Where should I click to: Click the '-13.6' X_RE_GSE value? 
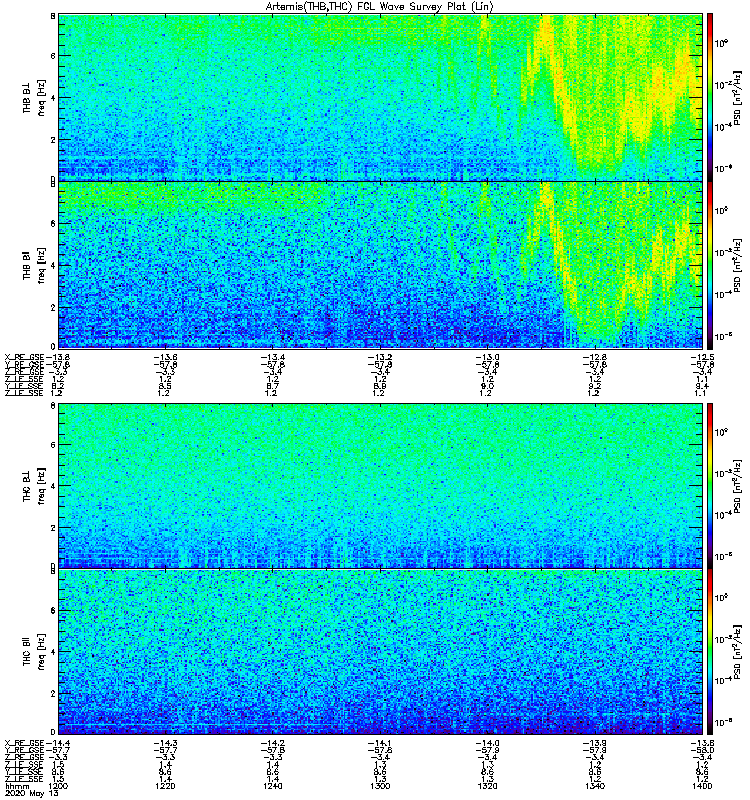166,357
